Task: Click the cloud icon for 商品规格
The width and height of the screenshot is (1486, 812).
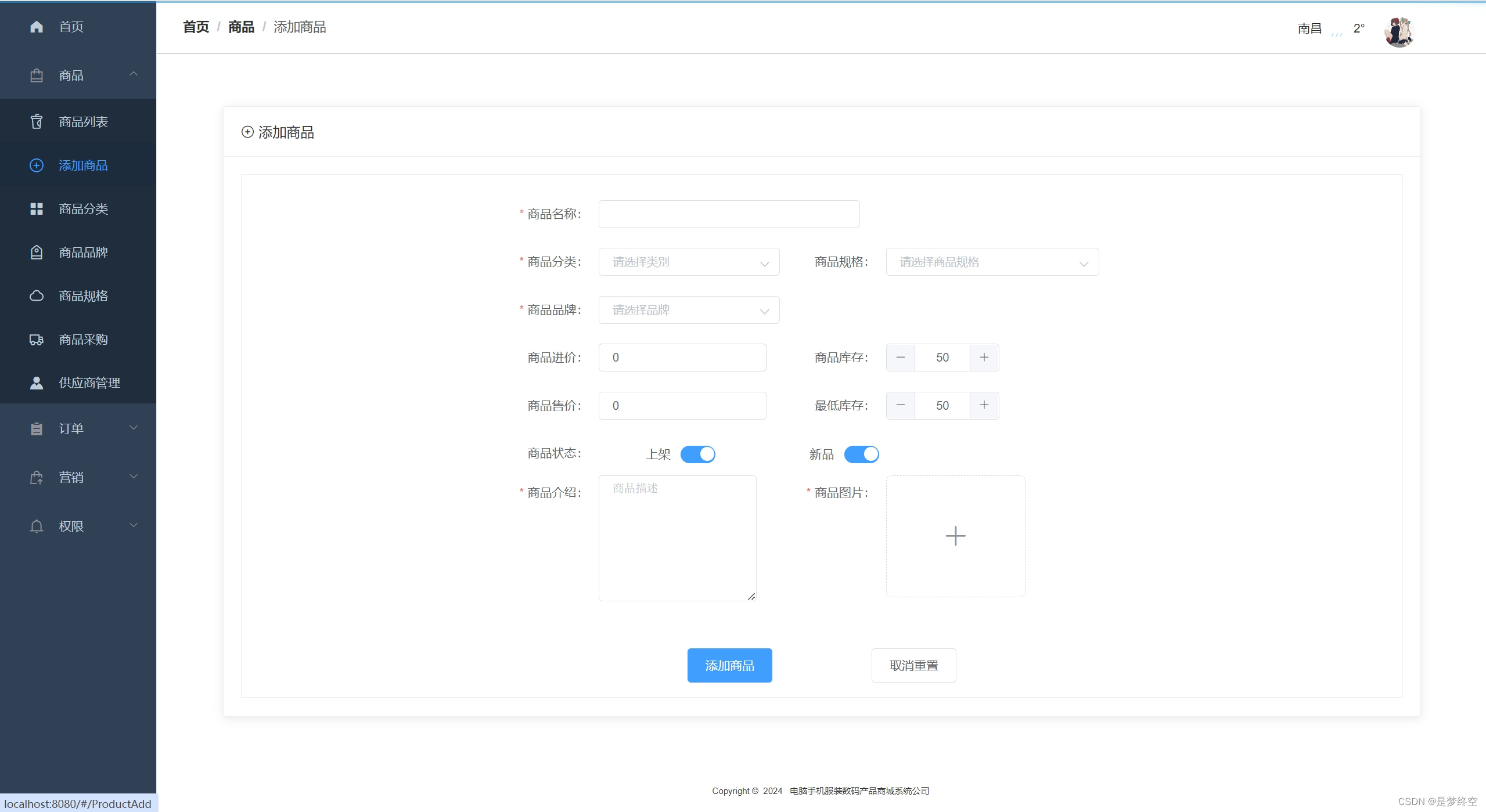Action: click(37, 296)
